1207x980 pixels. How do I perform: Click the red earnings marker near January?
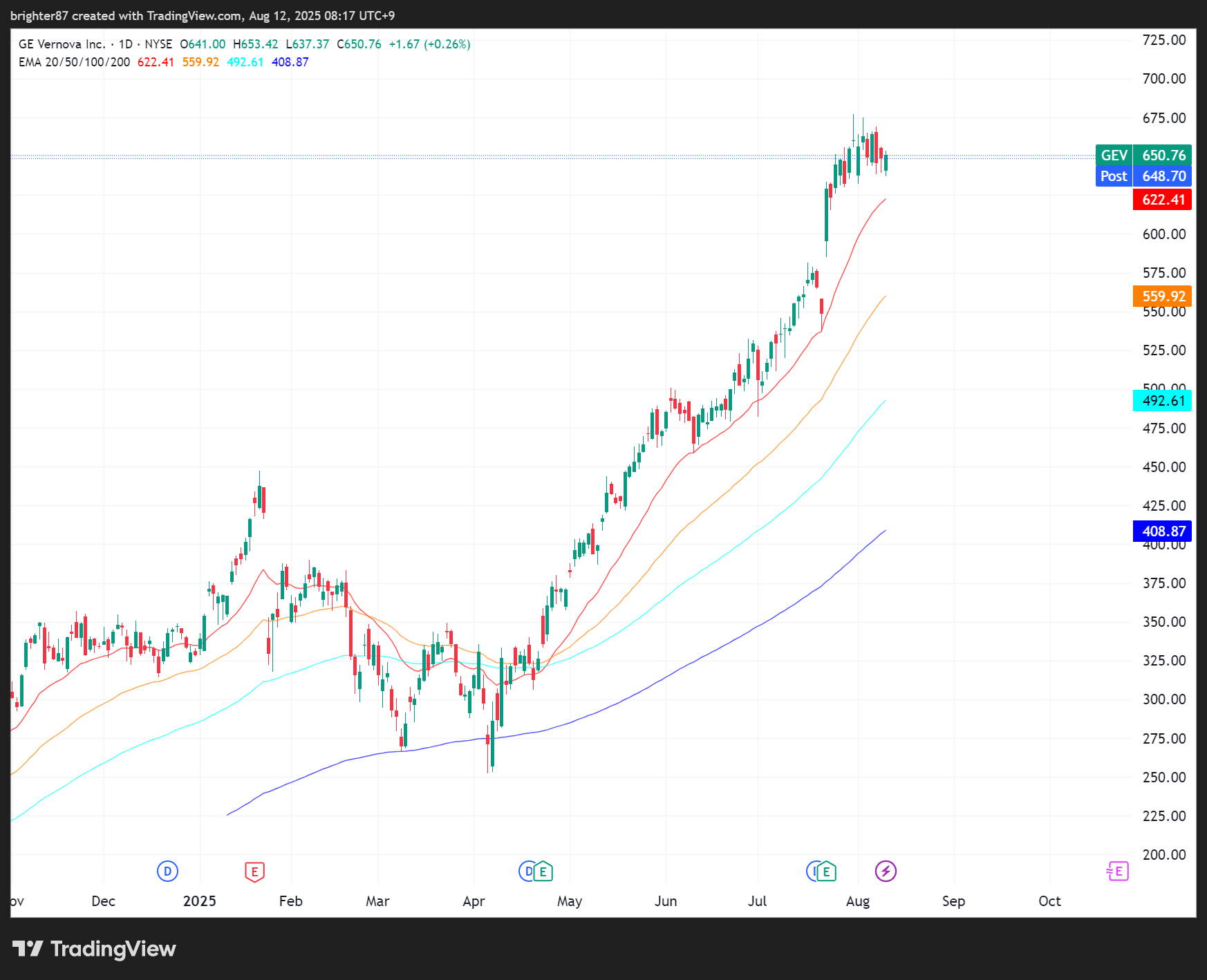tap(254, 871)
